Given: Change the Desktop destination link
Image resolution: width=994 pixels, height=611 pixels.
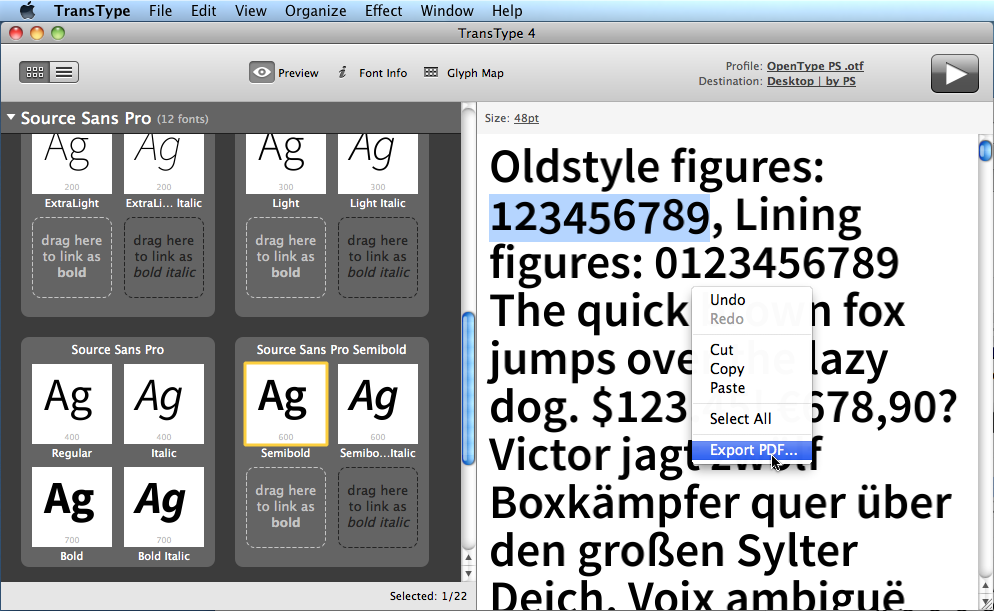Looking at the screenshot, I should (x=811, y=81).
